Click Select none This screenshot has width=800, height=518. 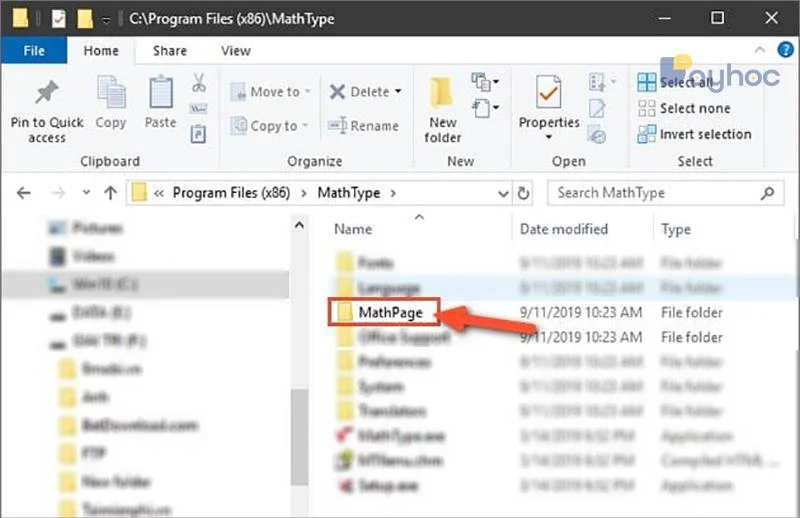coord(684,108)
